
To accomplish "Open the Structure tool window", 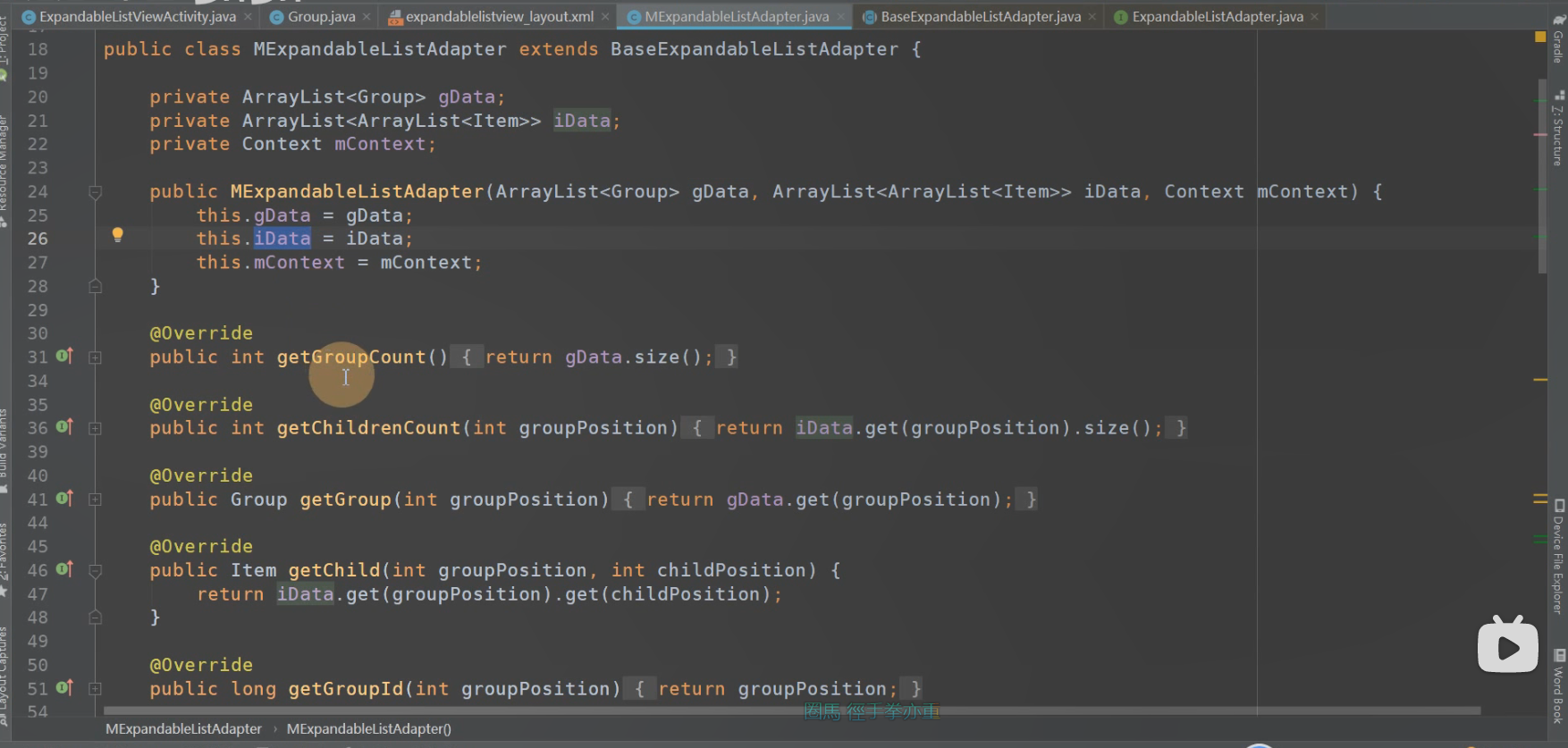I will [x=1558, y=129].
